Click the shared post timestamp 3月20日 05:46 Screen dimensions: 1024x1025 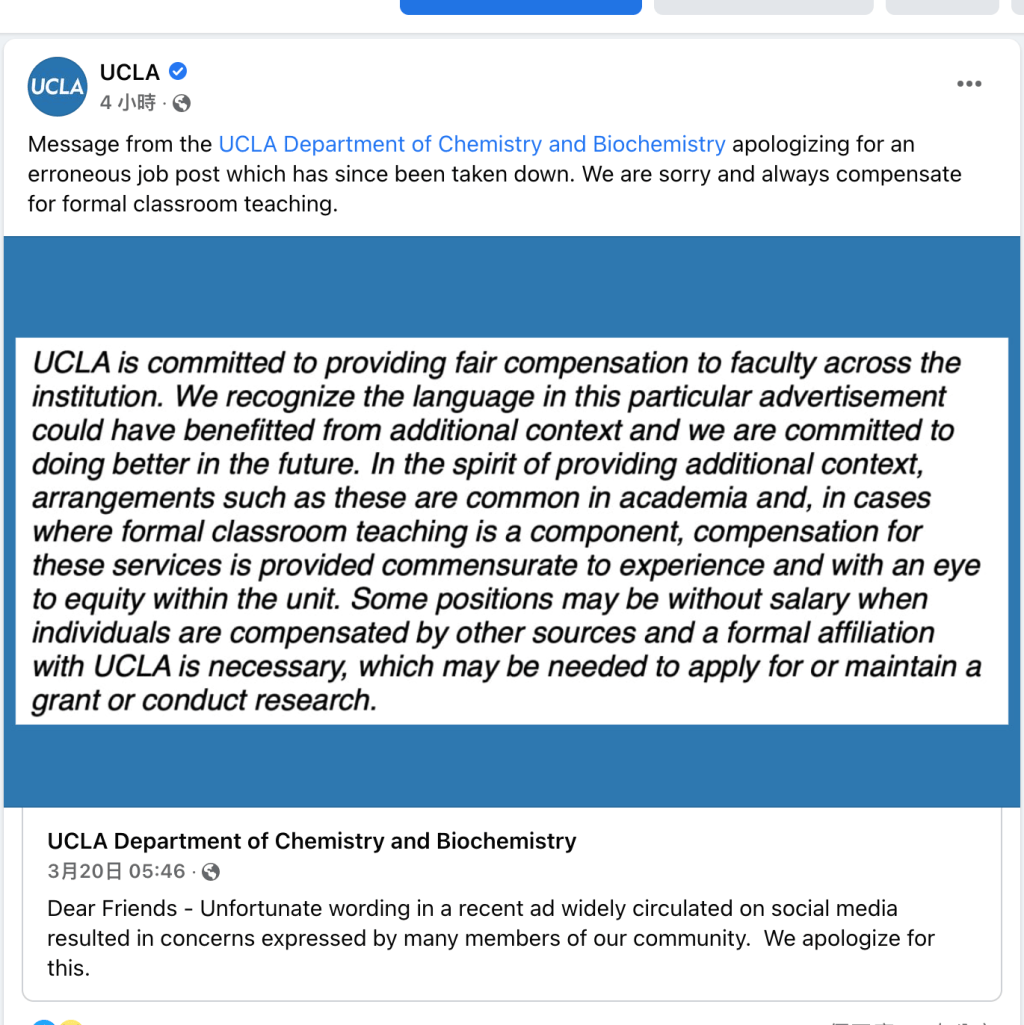[x=116, y=871]
